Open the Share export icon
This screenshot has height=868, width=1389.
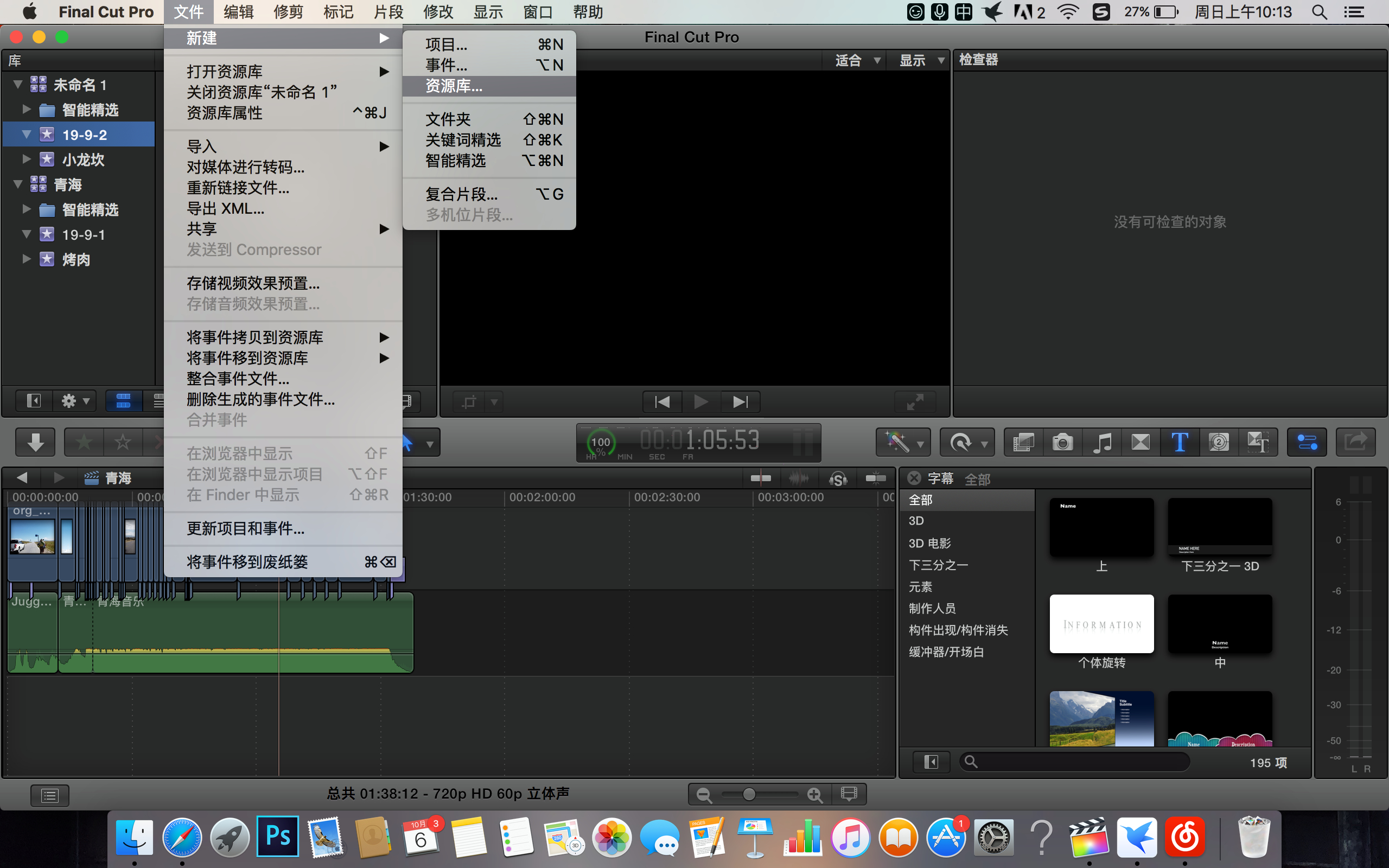[x=1355, y=443]
